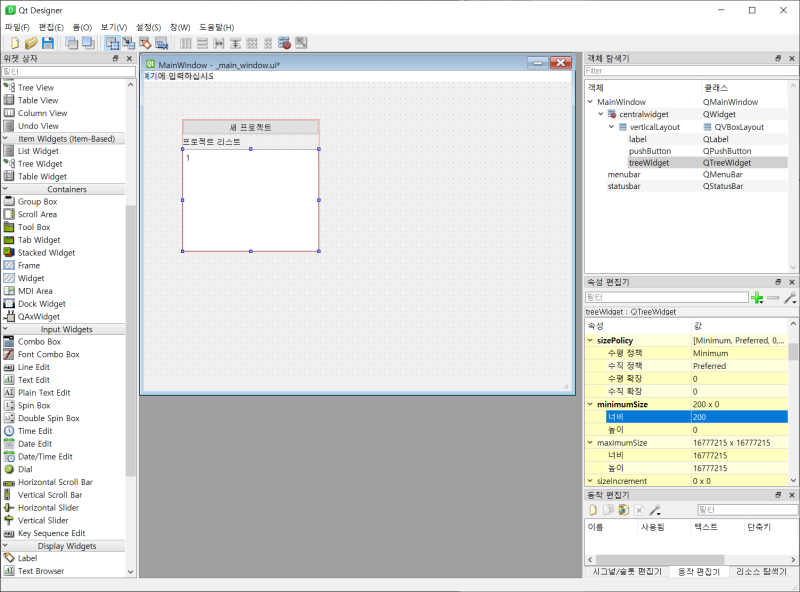The width and height of the screenshot is (800, 592).
Task: Select the Edit Signals/Slots mode icon
Action: 129,43
